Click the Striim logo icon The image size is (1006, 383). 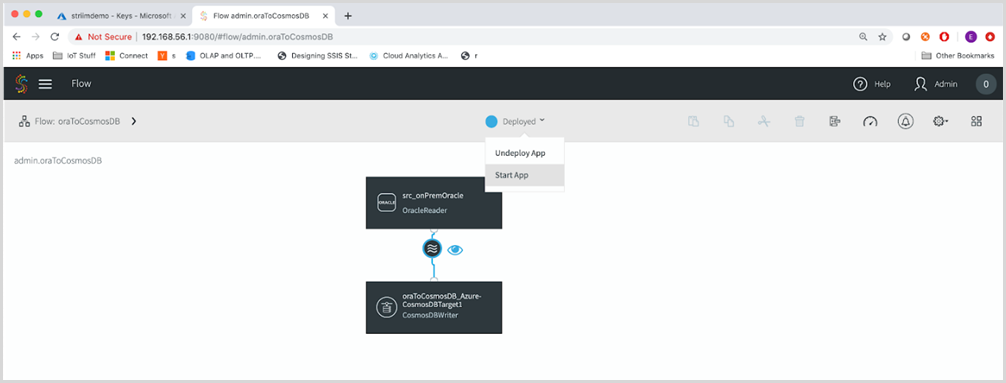pyautogui.click(x=21, y=84)
